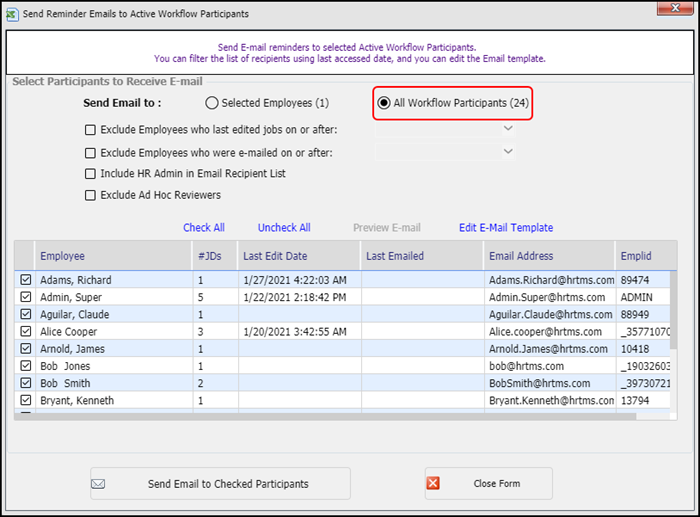
Task: Open the Edit E-Mail Template link
Action: click(x=505, y=228)
